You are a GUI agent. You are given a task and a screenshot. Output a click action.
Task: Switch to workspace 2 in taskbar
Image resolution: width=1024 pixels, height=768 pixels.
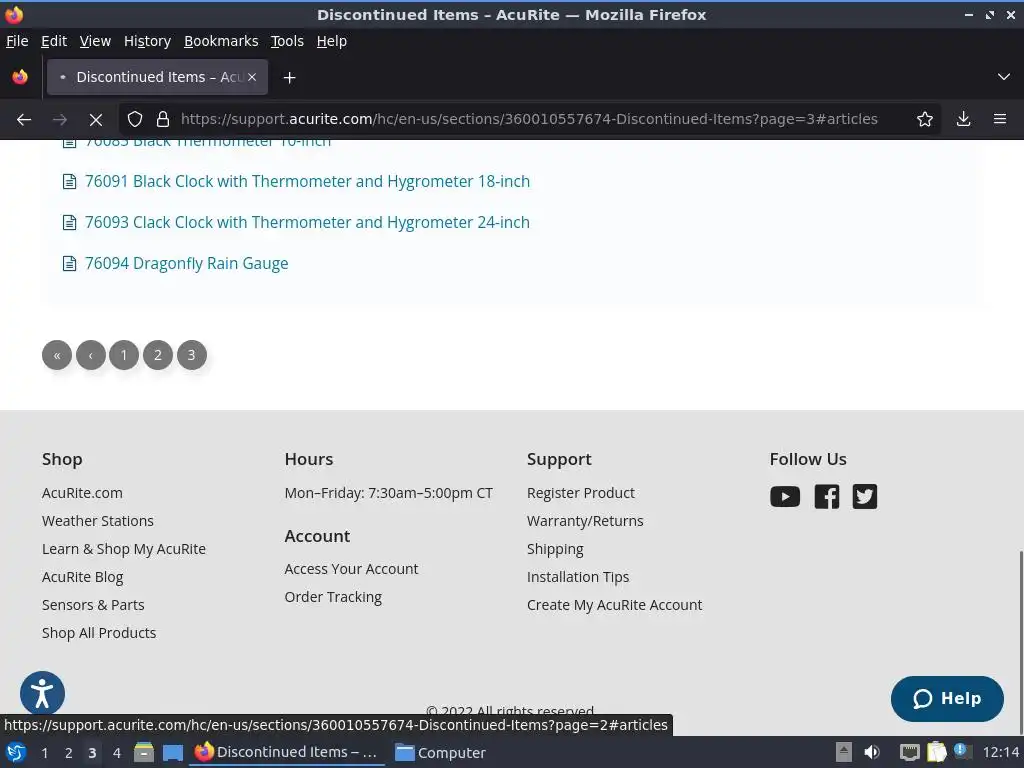[x=69, y=753]
